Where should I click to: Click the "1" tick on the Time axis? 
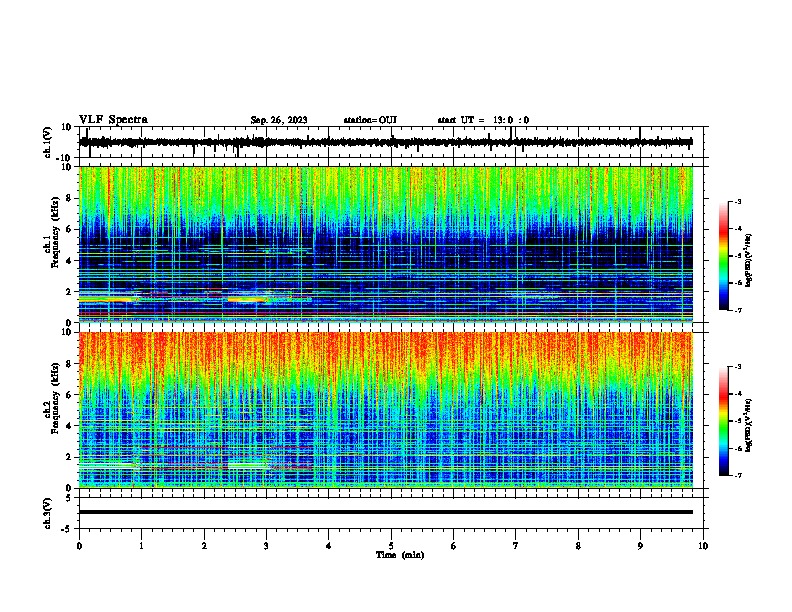pyautogui.click(x=141, y=546)
